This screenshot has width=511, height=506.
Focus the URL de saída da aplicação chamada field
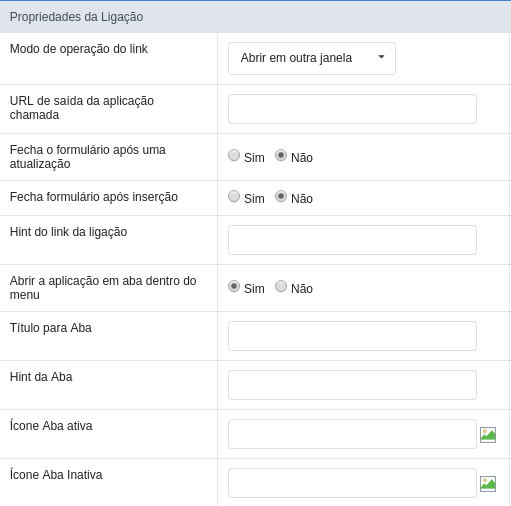click(352, 109)
